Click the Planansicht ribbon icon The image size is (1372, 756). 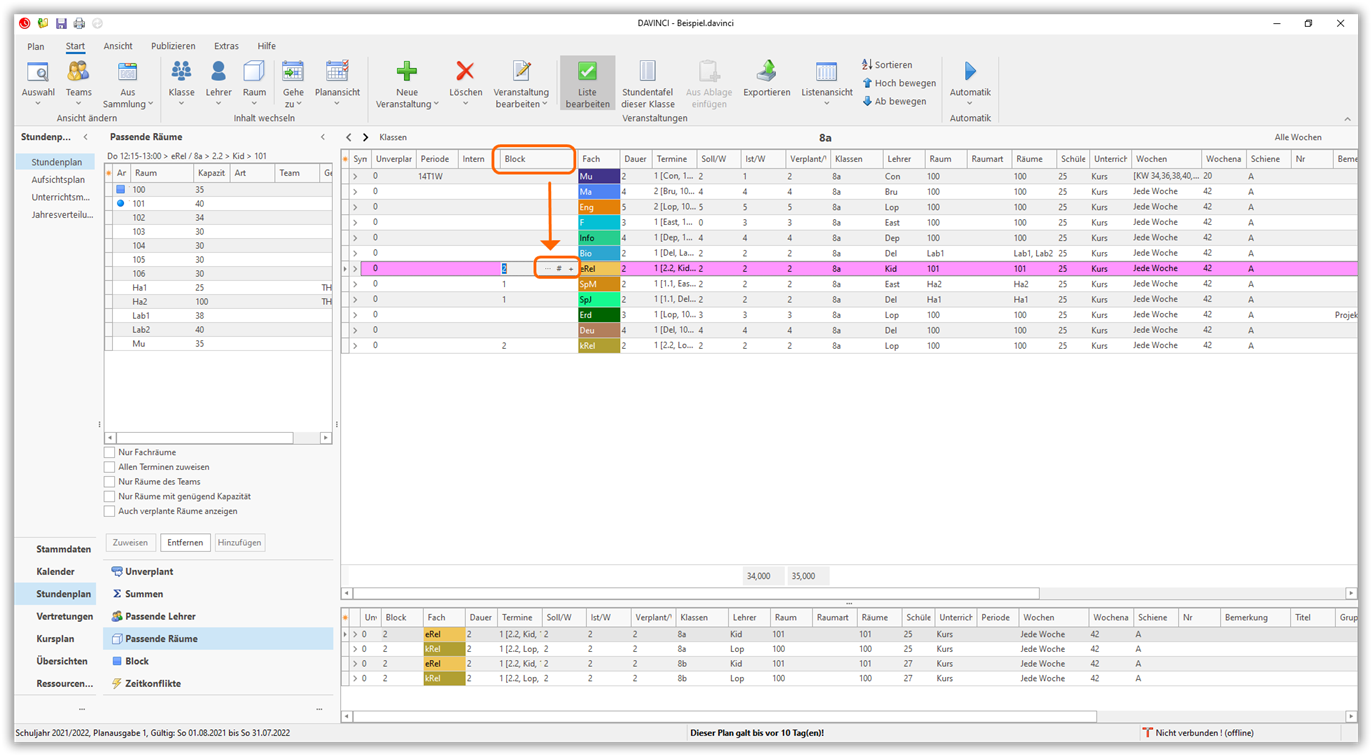[337, 72]
